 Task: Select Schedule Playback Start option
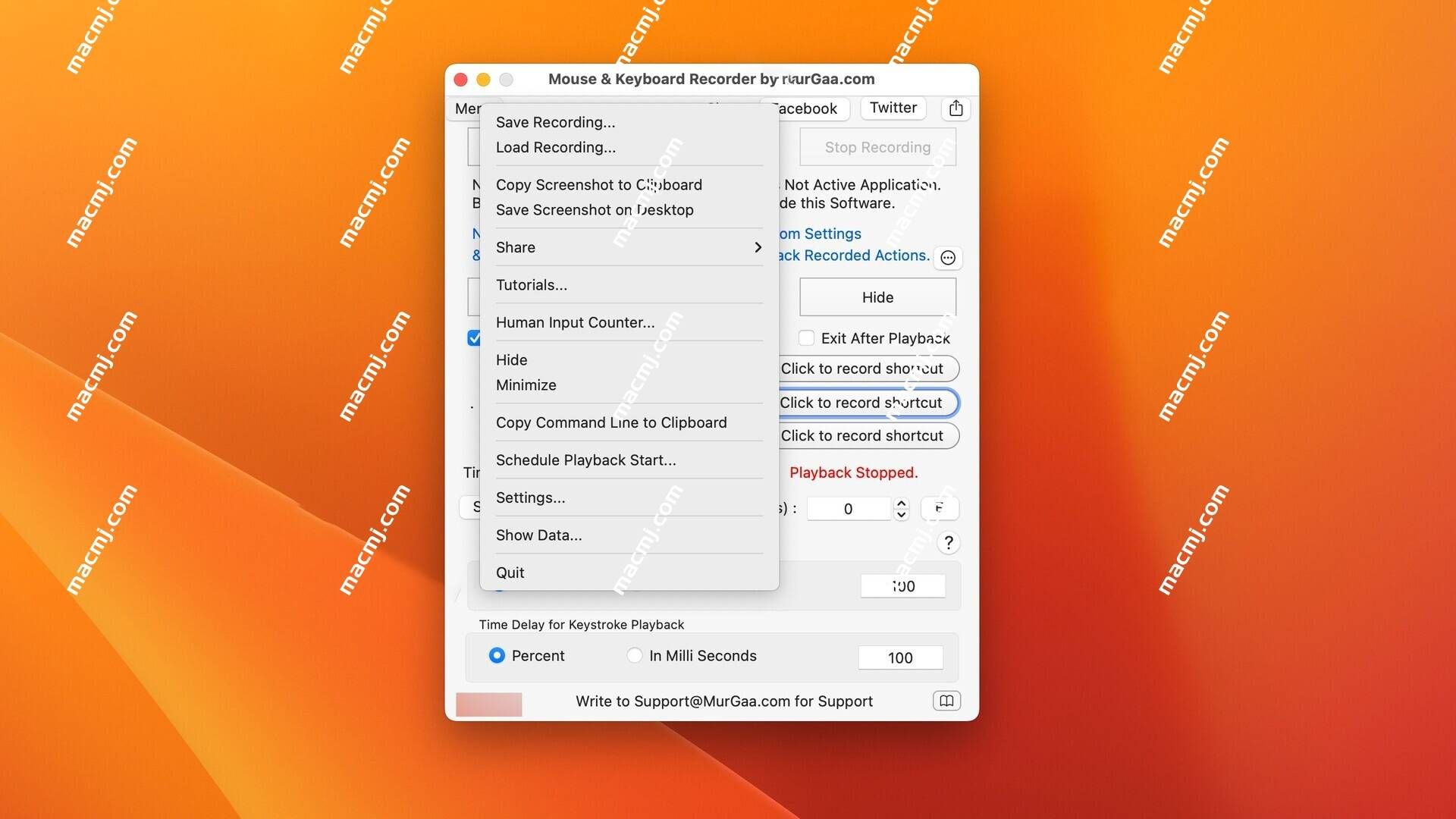[586, 459]
